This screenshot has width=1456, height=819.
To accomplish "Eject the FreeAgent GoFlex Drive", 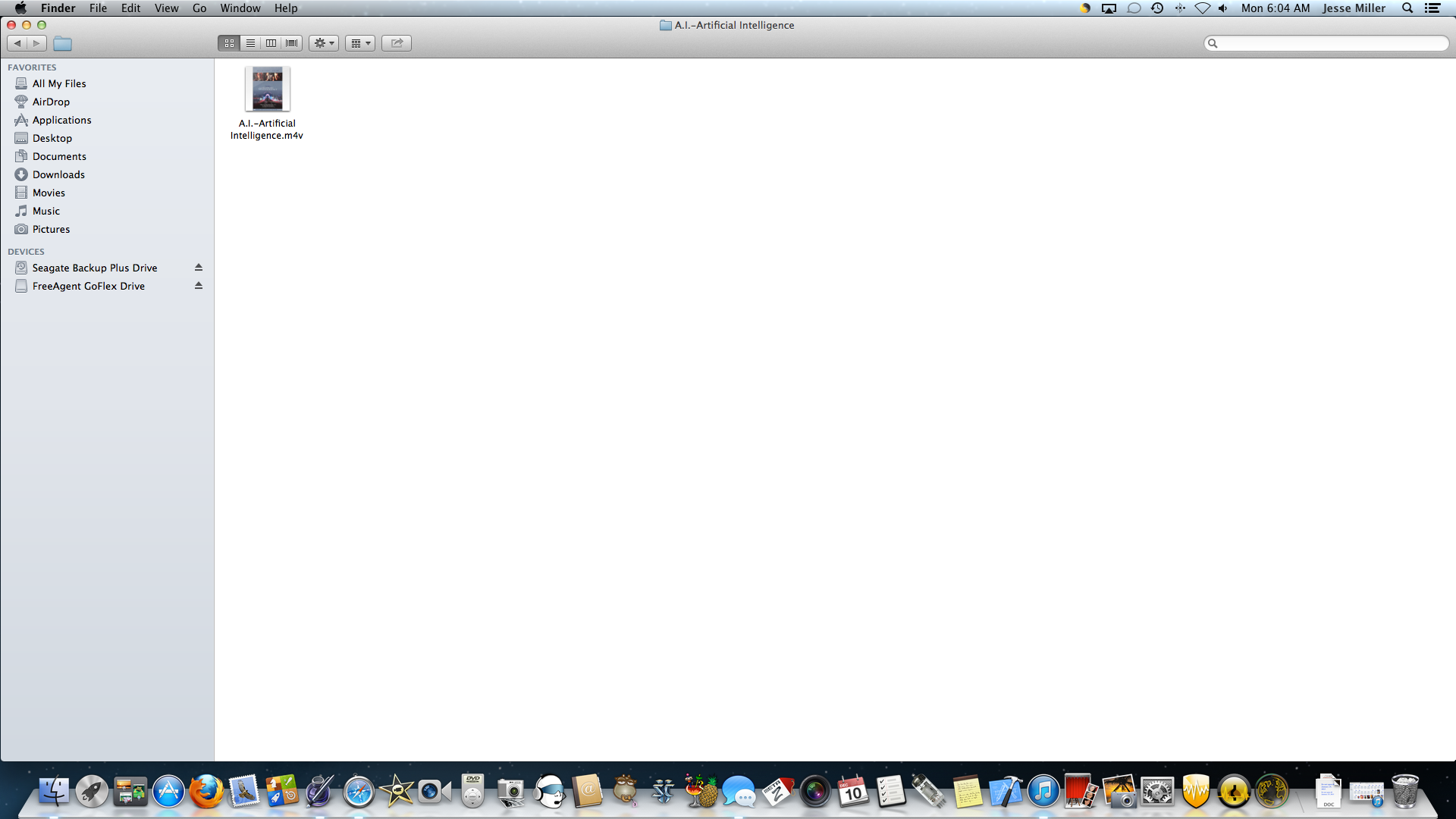I will pyautogui.click(x=199, y=286).
